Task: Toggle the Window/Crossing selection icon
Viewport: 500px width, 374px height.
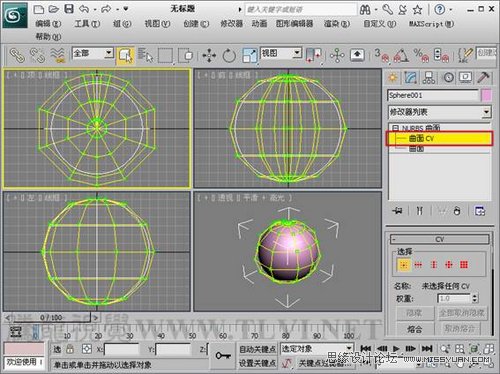Action: pyautogui.click(x=186, y=55)
